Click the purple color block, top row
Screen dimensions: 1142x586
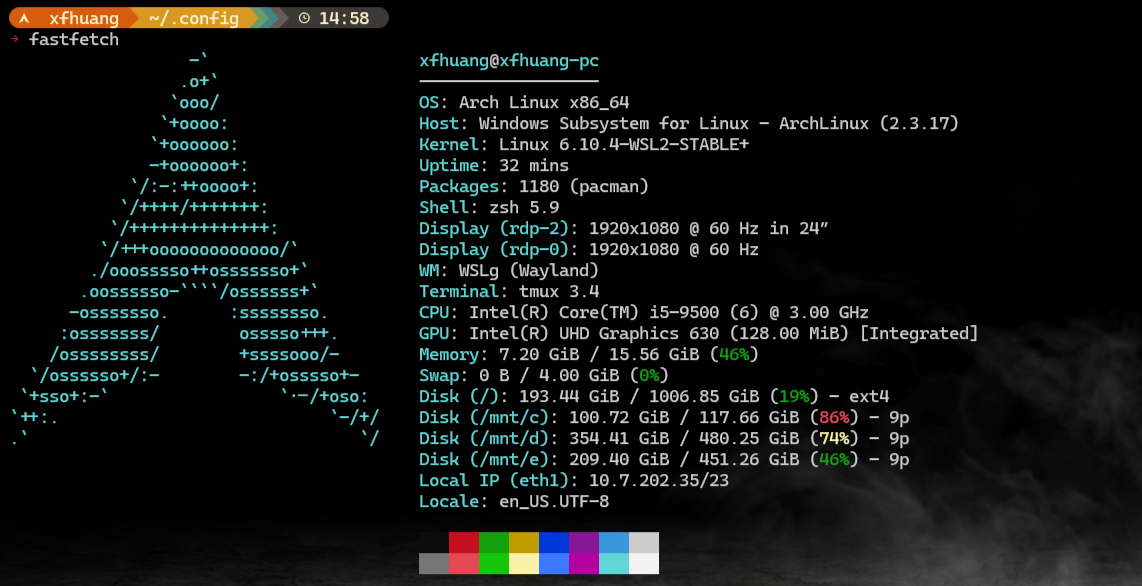click(x=583, y=542)
